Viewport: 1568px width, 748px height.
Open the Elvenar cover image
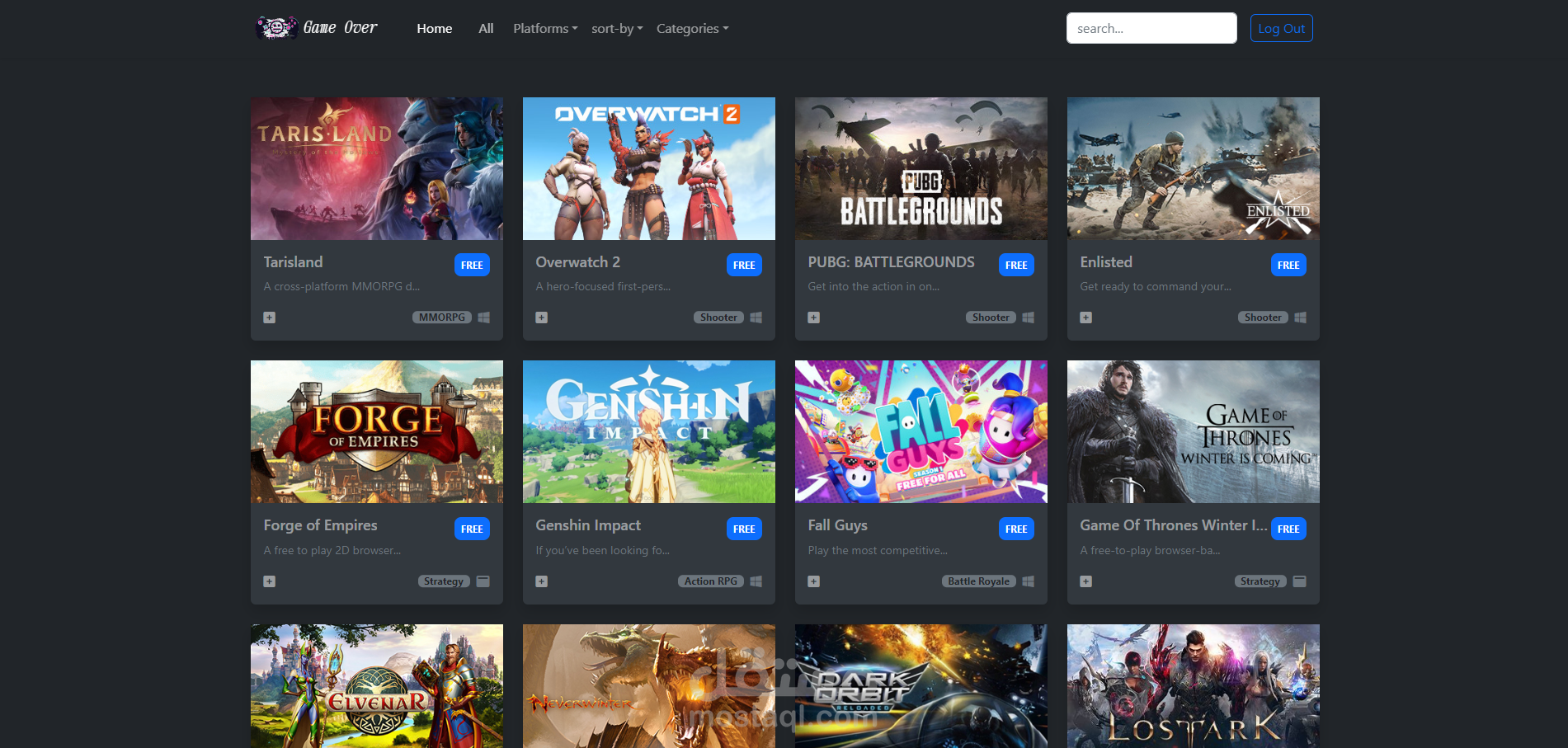pyautogui.click(x=377, y=686)
